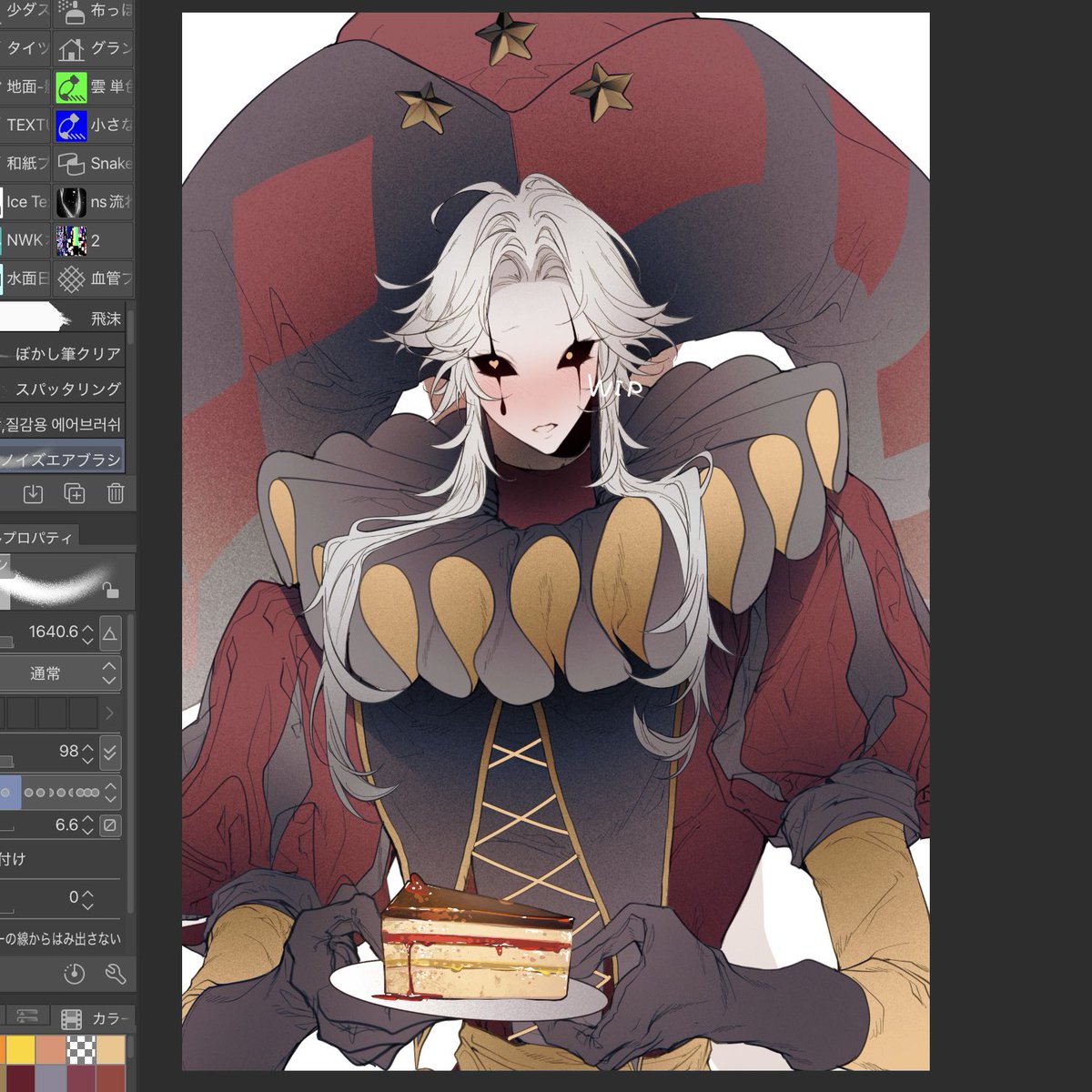The height and width of the screenshot is (1092, 1092).
Task: Click the reset to initial settings icon
Action: (75, 974)
